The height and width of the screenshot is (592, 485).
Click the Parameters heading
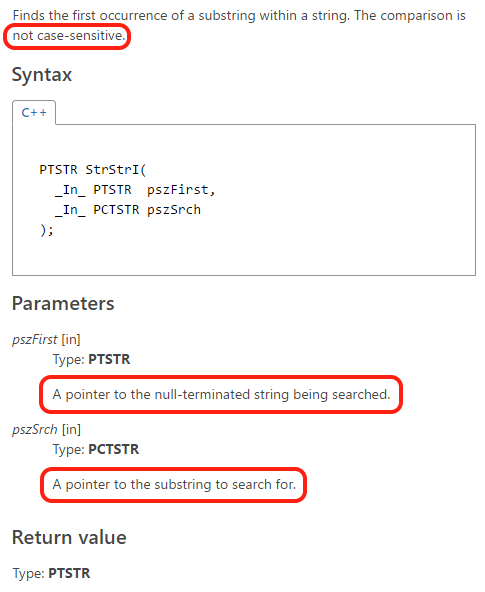[x=63, y=304]
